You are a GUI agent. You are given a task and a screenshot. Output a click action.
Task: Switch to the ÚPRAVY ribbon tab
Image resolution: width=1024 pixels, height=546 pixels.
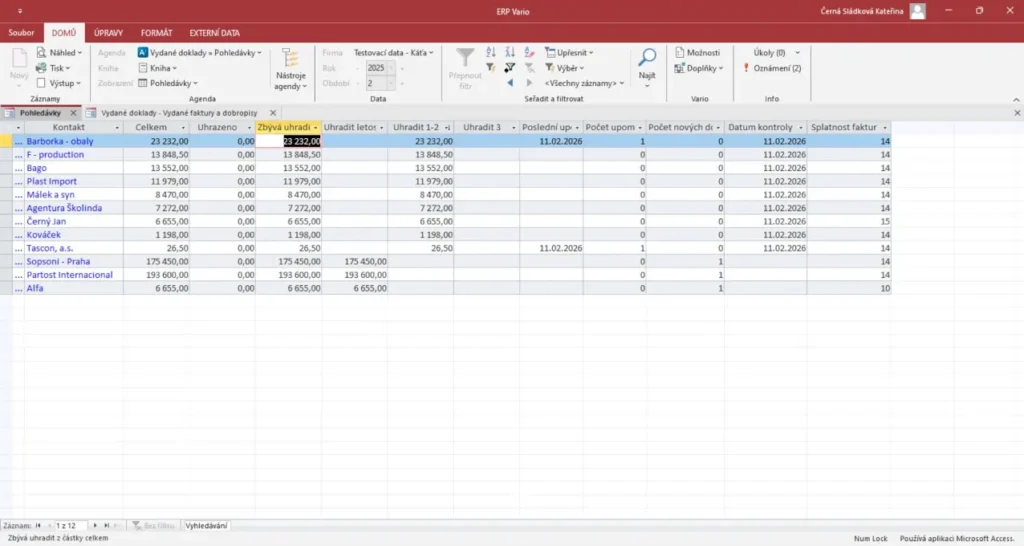[x=107, y=32]
